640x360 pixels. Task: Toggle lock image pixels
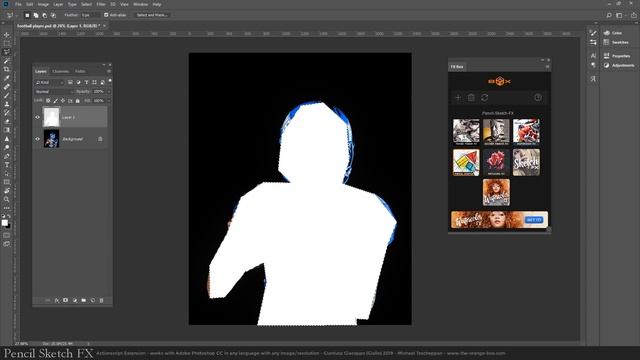point(56,100)
